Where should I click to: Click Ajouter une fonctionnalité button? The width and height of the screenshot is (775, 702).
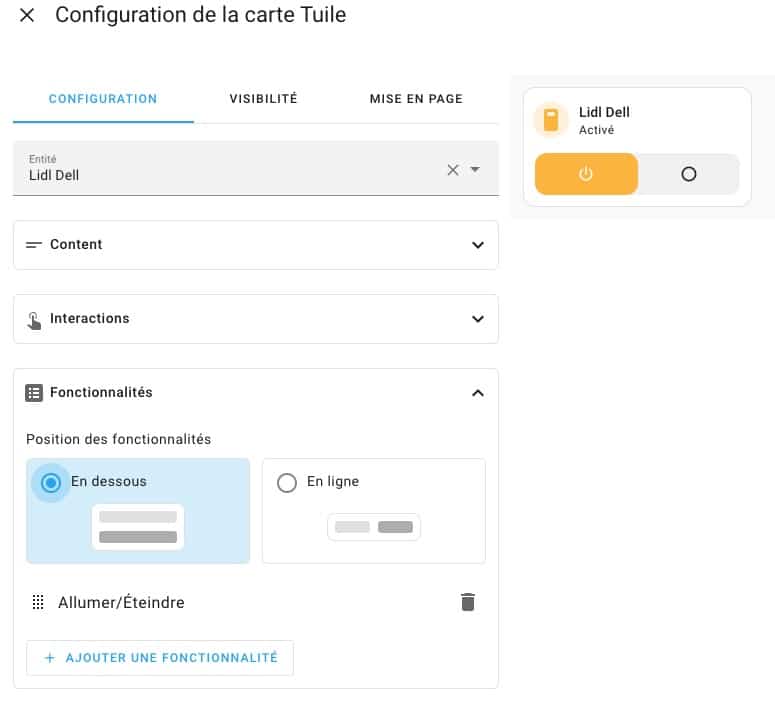160,658
